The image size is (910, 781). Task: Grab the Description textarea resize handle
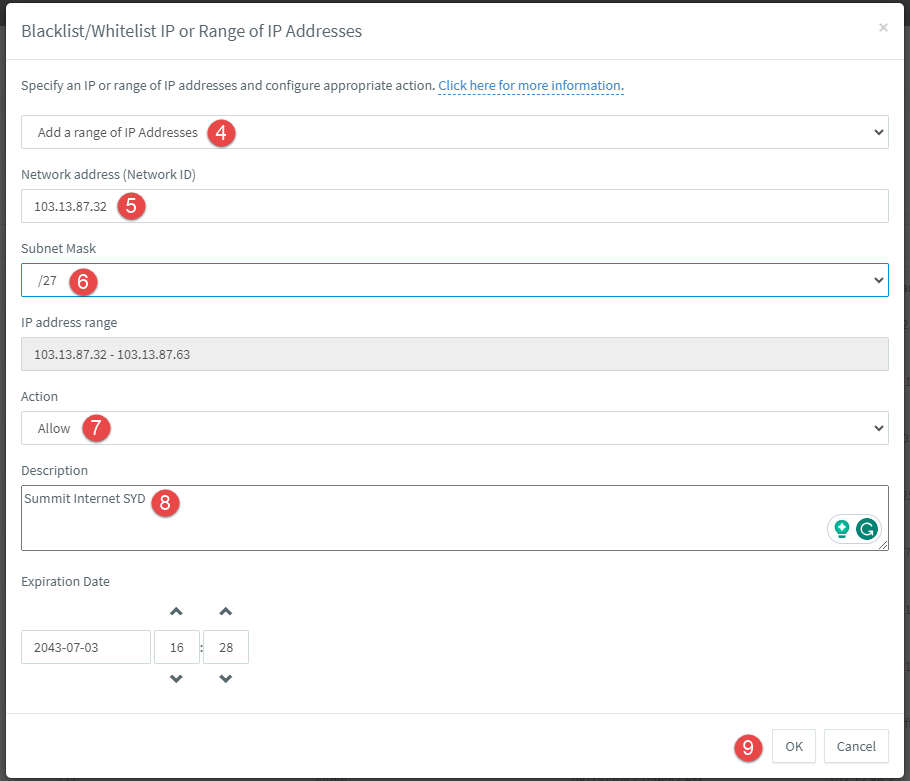point(883,545)
